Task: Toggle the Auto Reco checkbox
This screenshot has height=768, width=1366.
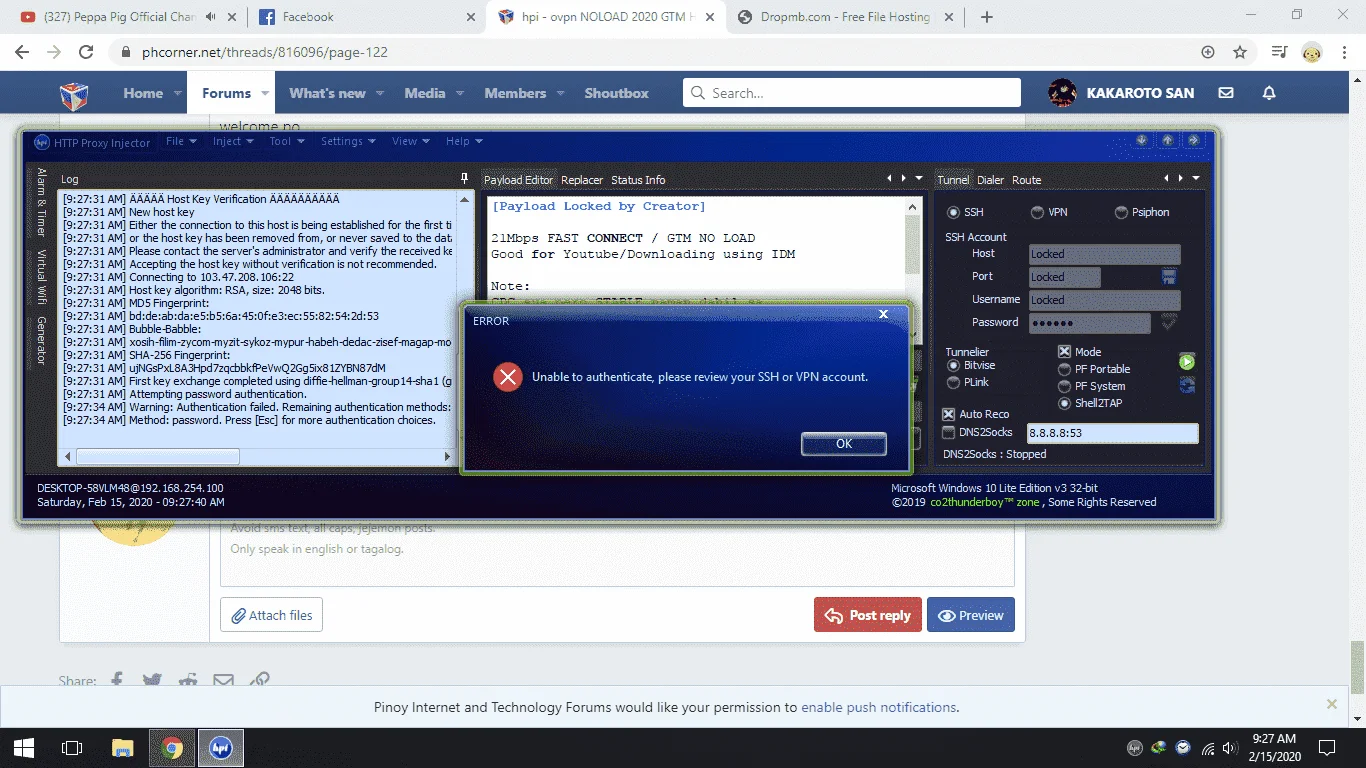Action: (x=949, y=414)
